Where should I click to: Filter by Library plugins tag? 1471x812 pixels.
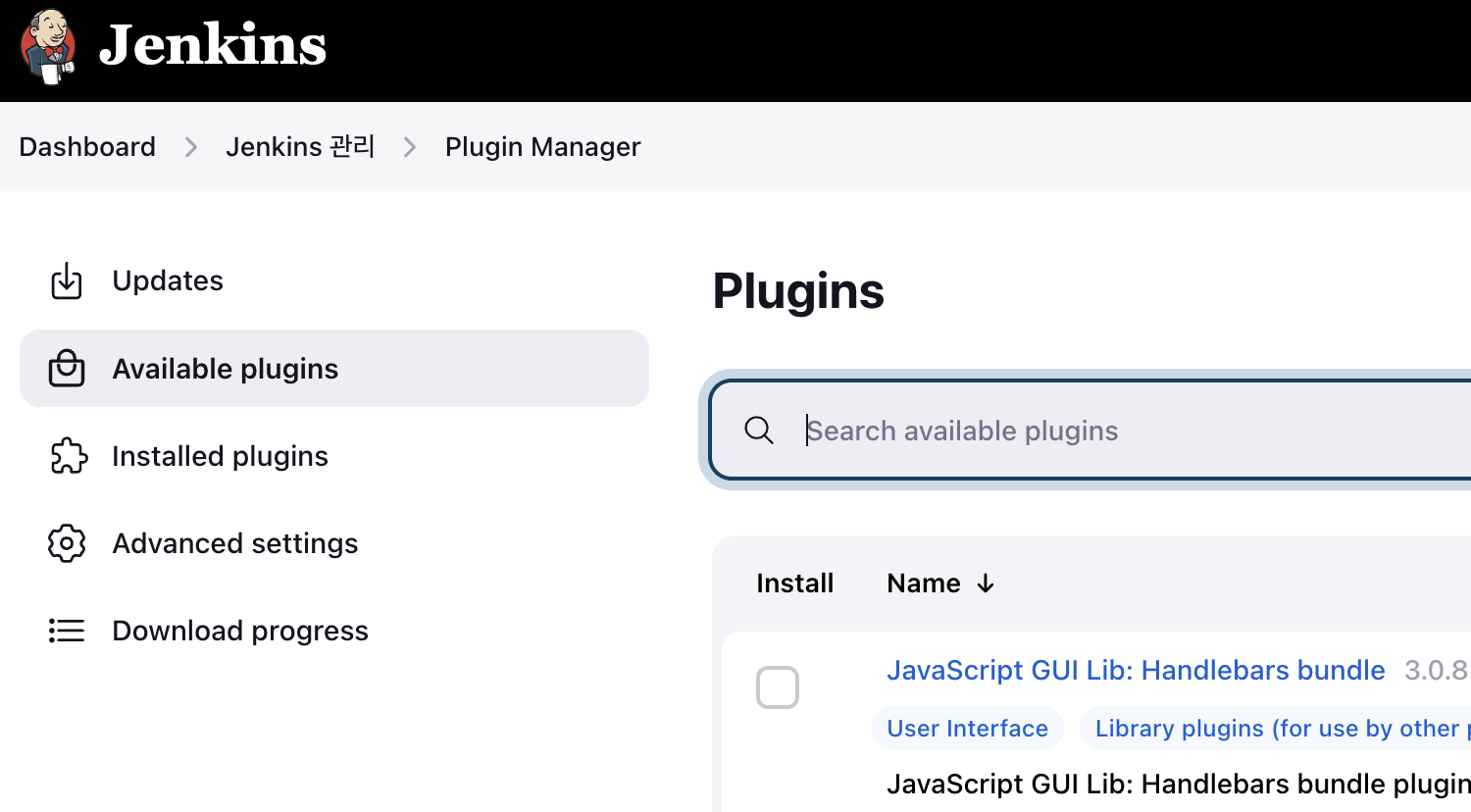[x=1276, y=729]
